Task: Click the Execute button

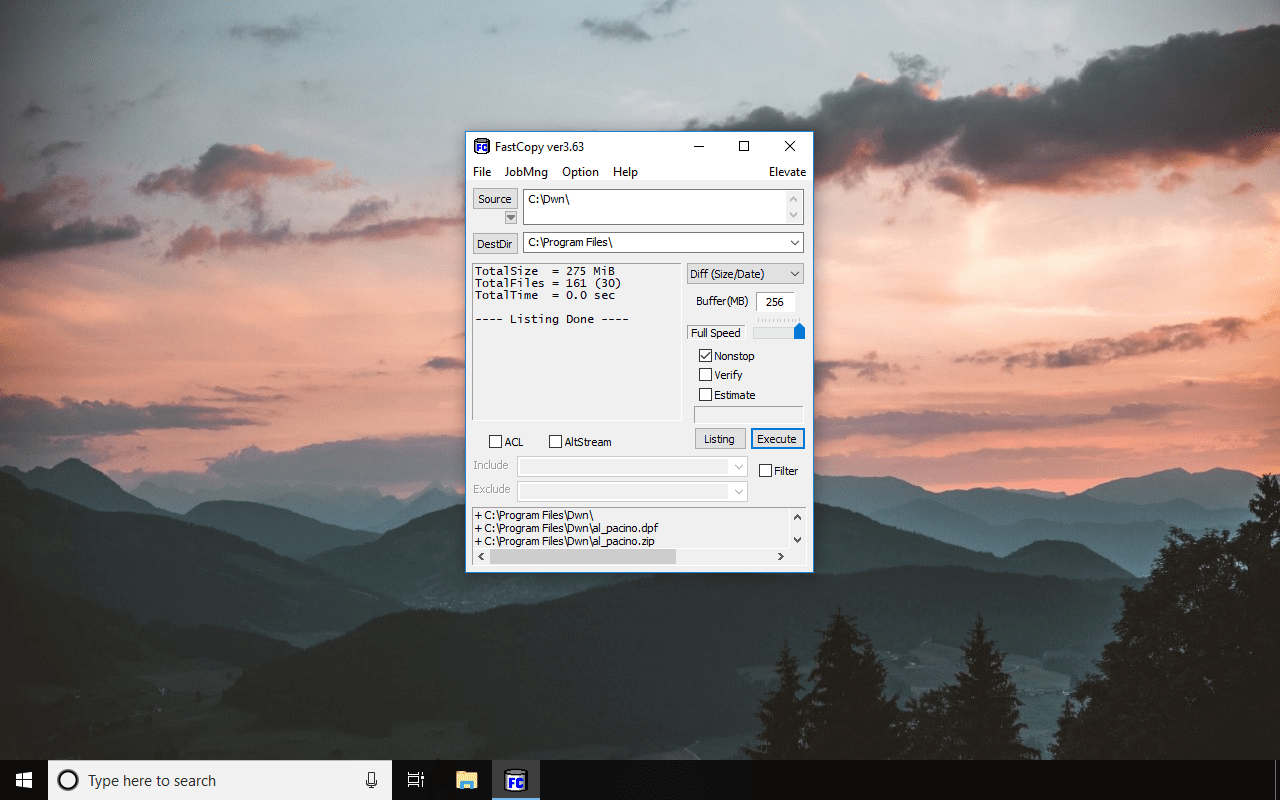Action: tap(777, 439)
